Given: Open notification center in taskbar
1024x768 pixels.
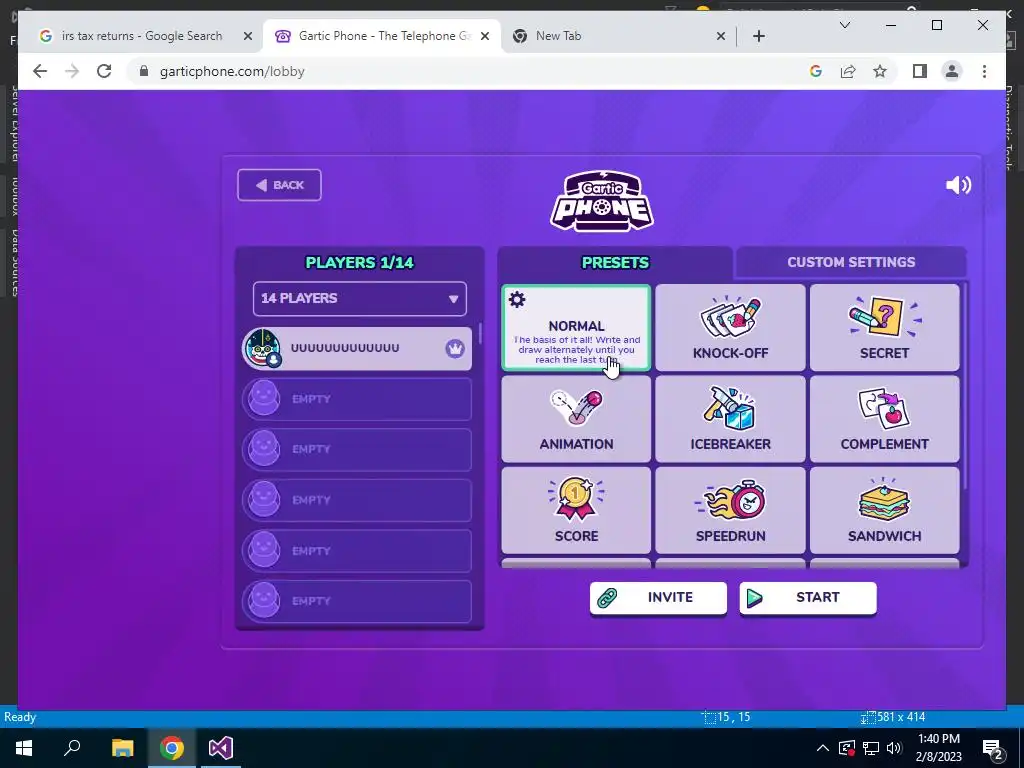Looking at the screenshot, I should 993,748.
